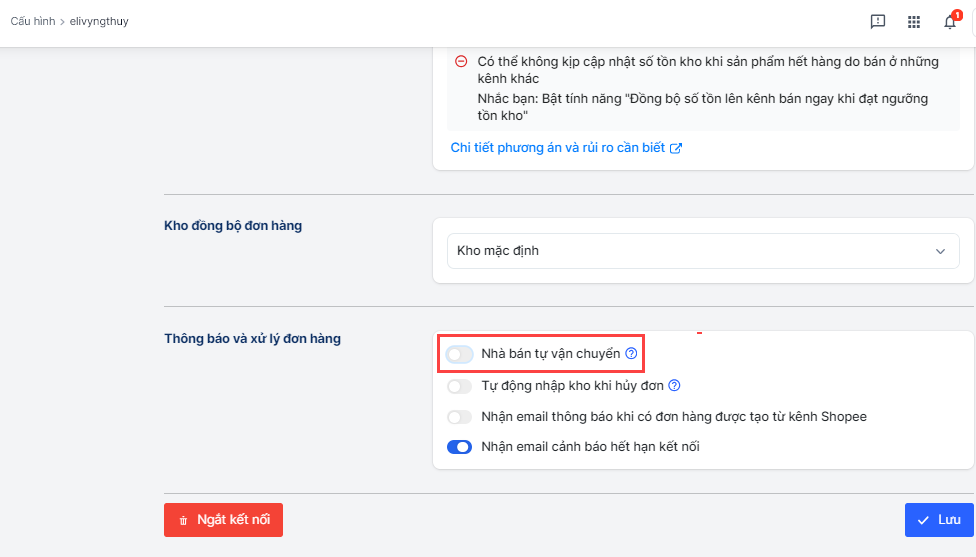Go to Cấu hình in breadcrumb
The height and width of the screenshot is (557, 976).
tap(34, 21)
